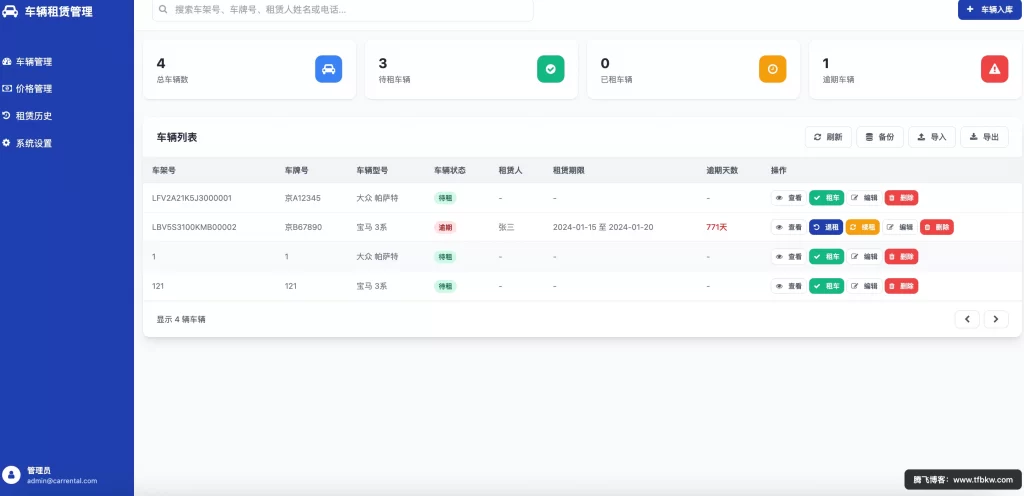Click the 租赁期限 column header
Screen dimensions: 1024x496
(568, 170)
